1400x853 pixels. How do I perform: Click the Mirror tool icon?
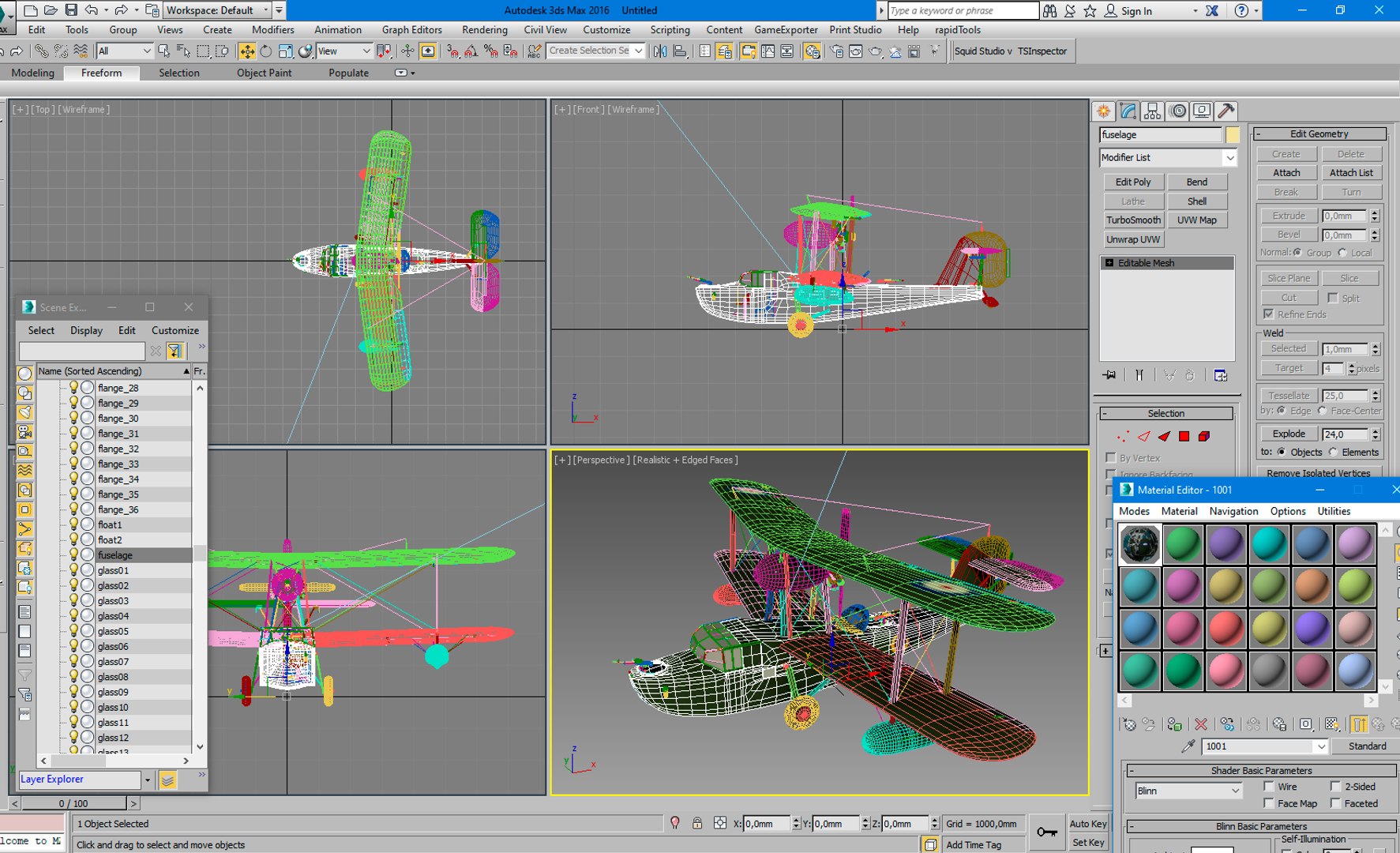[660, 51]
